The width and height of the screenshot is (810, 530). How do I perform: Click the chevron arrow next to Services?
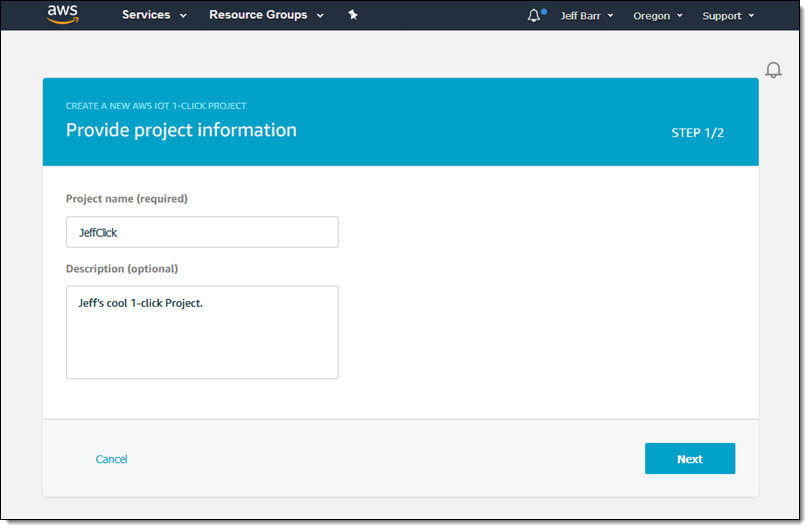coord(182,16)
